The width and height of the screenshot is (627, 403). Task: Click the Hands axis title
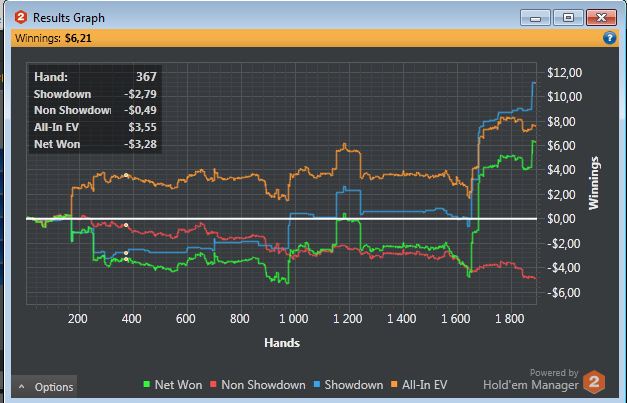pos(282,343)
